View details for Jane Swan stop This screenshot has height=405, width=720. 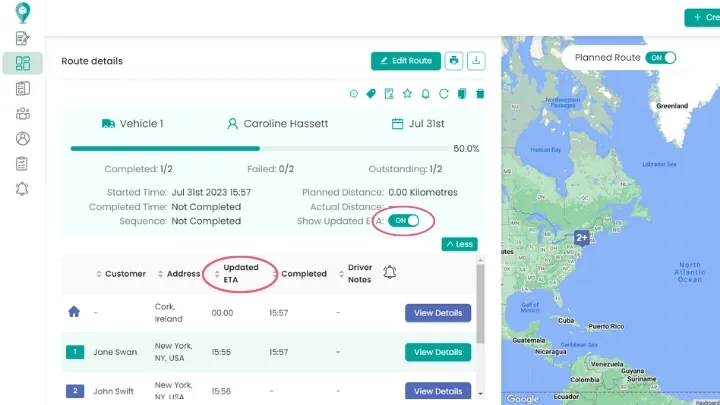437,352
